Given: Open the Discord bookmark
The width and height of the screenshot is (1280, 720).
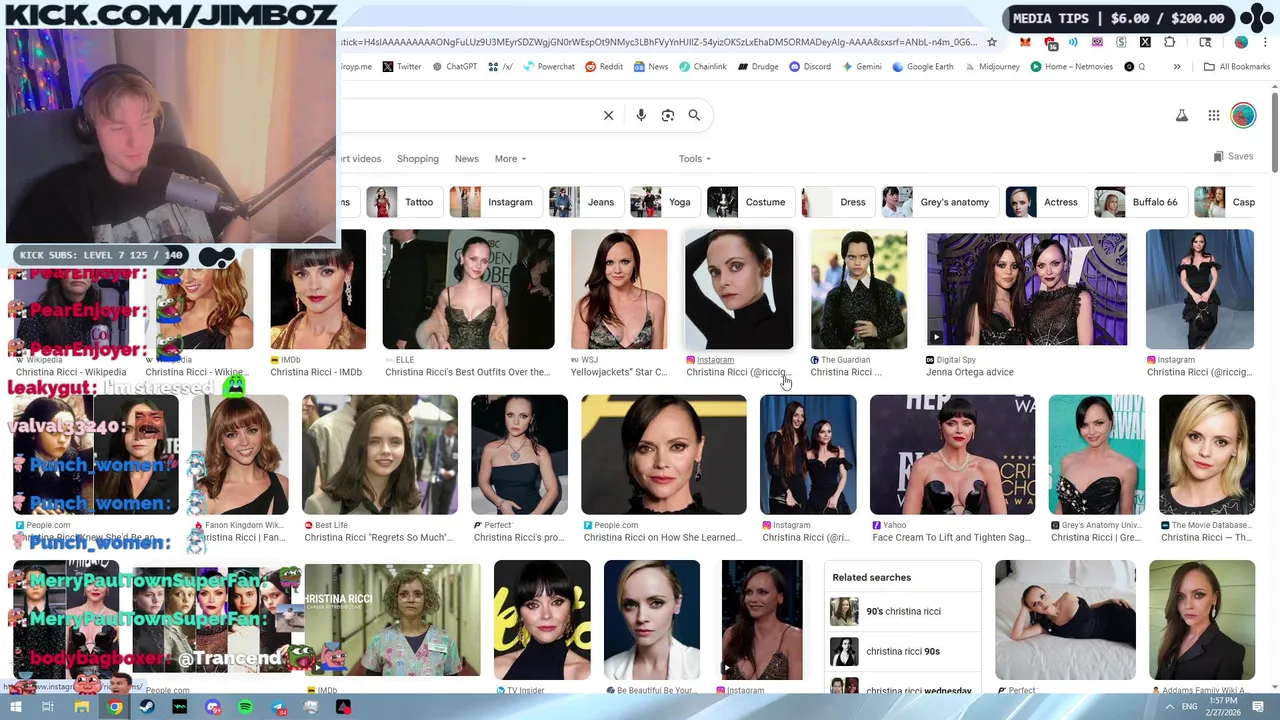Looking at the screenshot, I should (809, 67).
